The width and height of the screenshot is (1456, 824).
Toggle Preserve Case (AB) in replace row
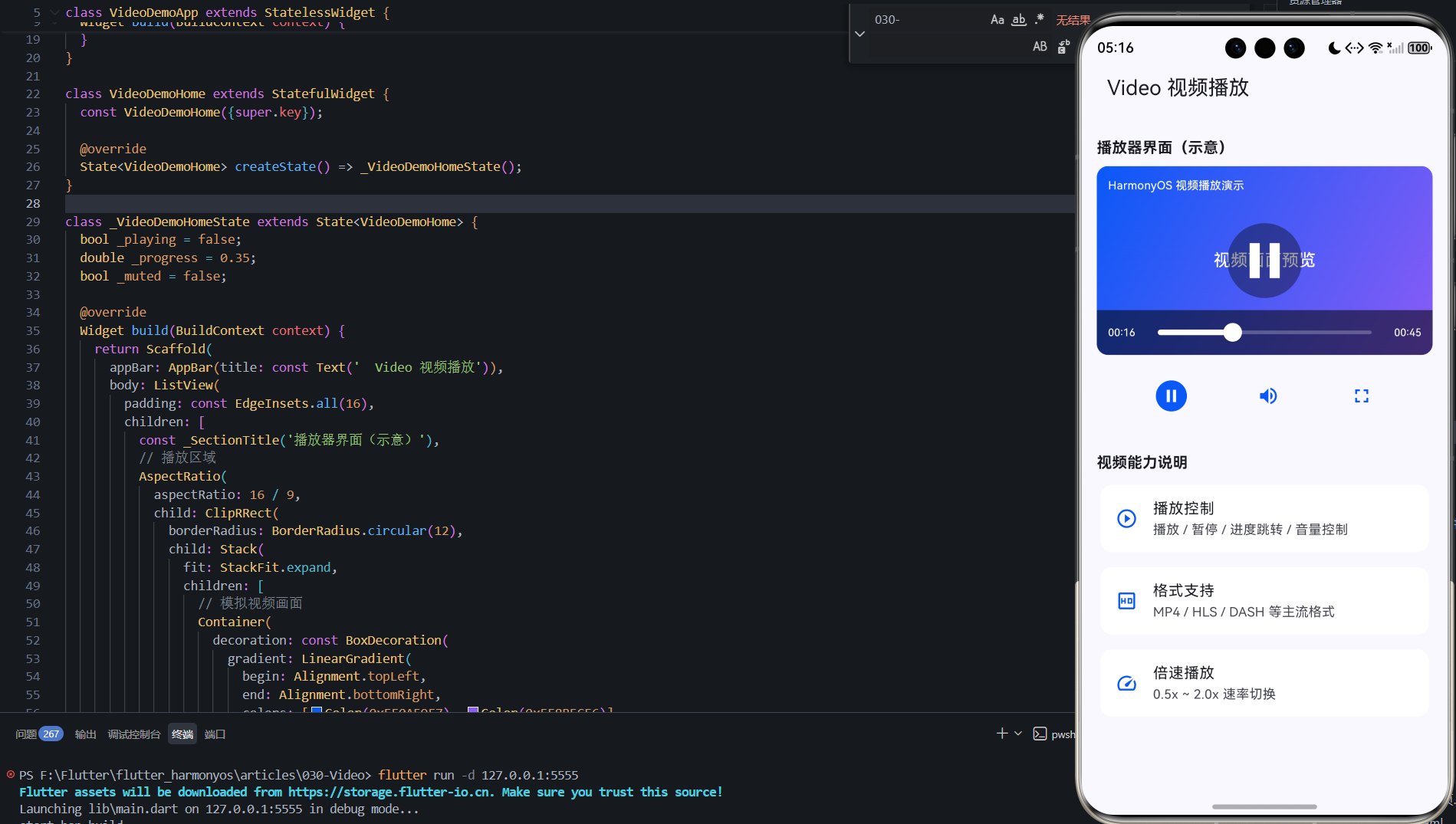click(1040, 47)
